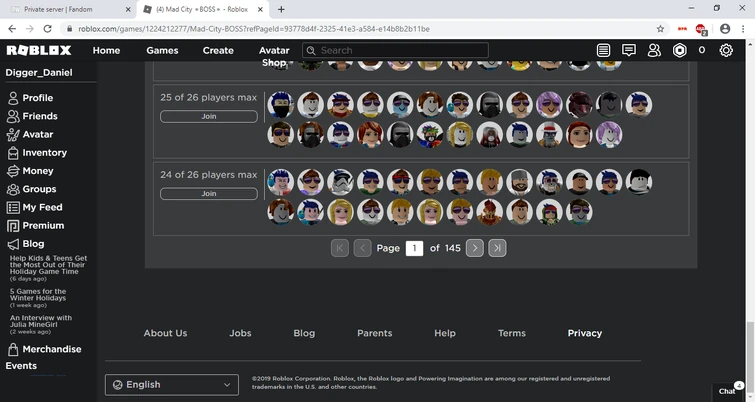Open the Jobs footer link

click(x=240, y=333)
